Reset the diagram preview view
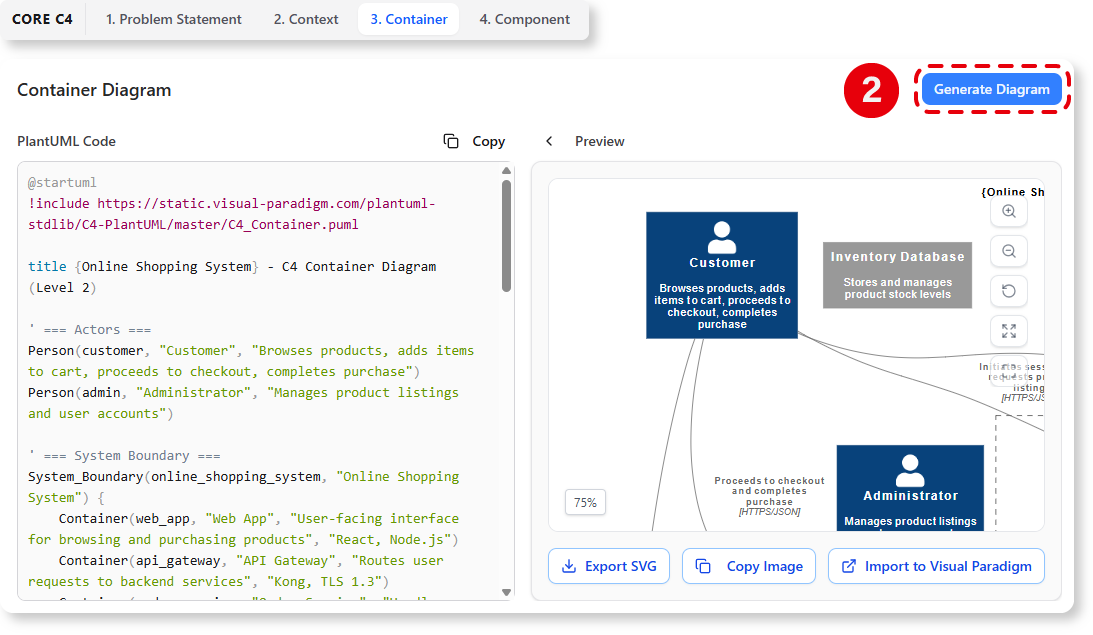1093x635 pixels. click(1009, 291)
